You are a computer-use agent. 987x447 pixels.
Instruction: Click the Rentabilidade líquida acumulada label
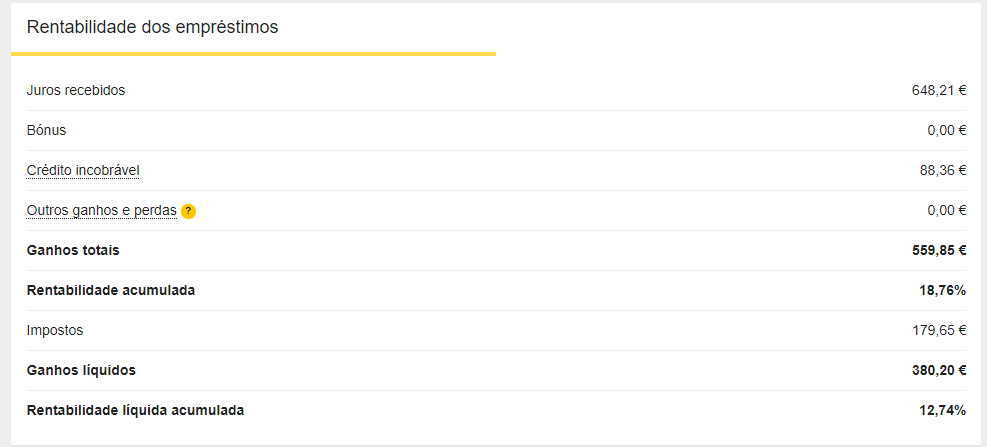[135, 410]
